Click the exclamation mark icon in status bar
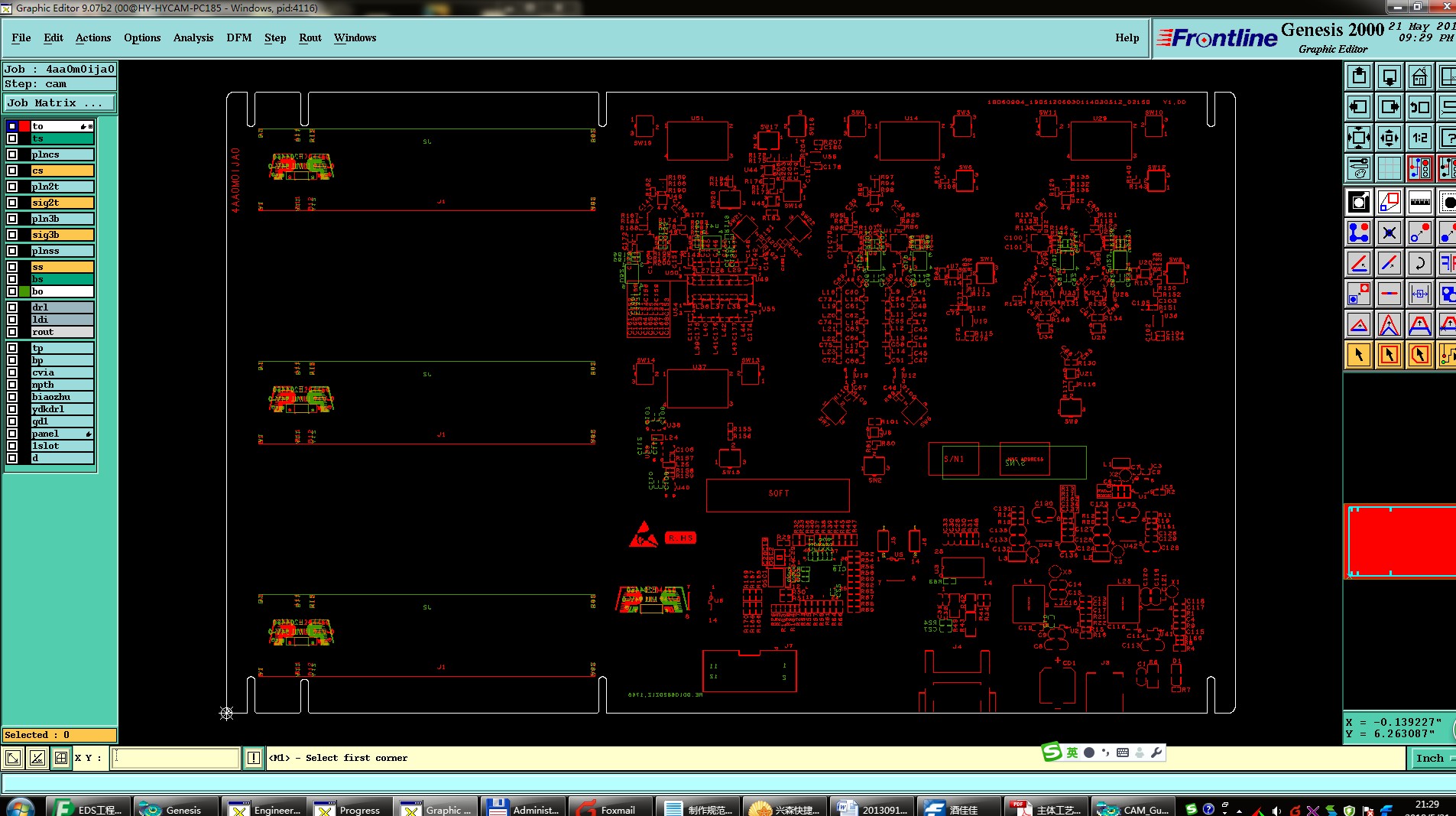 pos(253,758)
